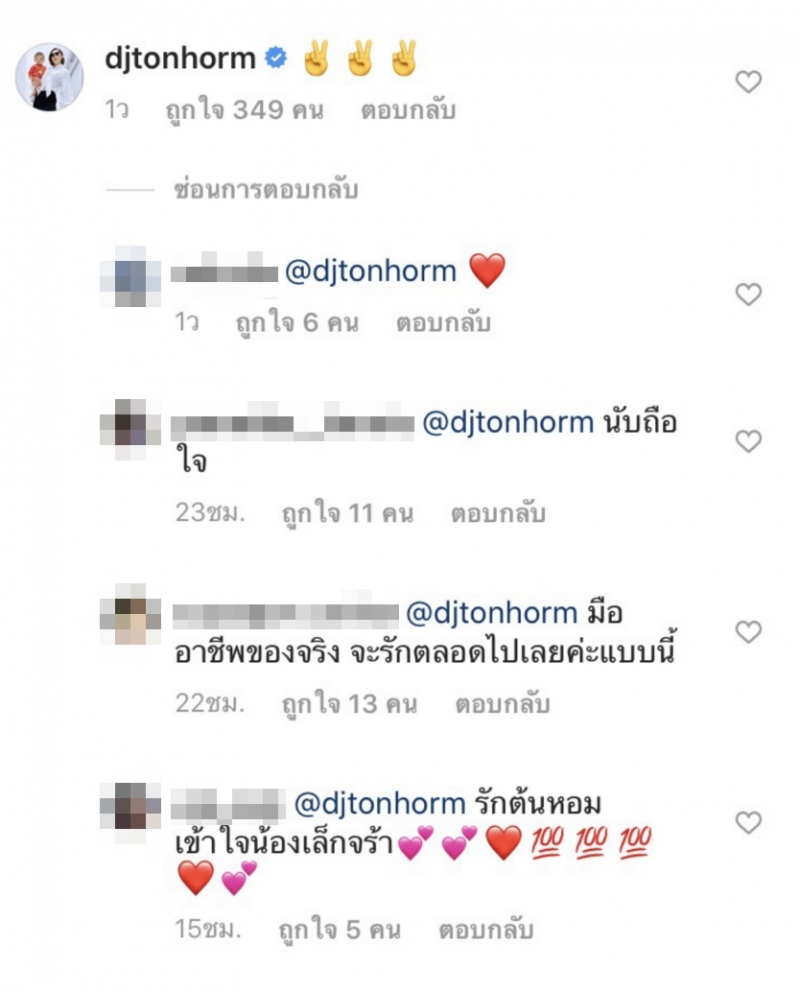Tap the heart beside the นับถือใจ reply
Image resolution: width=800 pixels, height=992 pixels.
(x=748, y=441)
